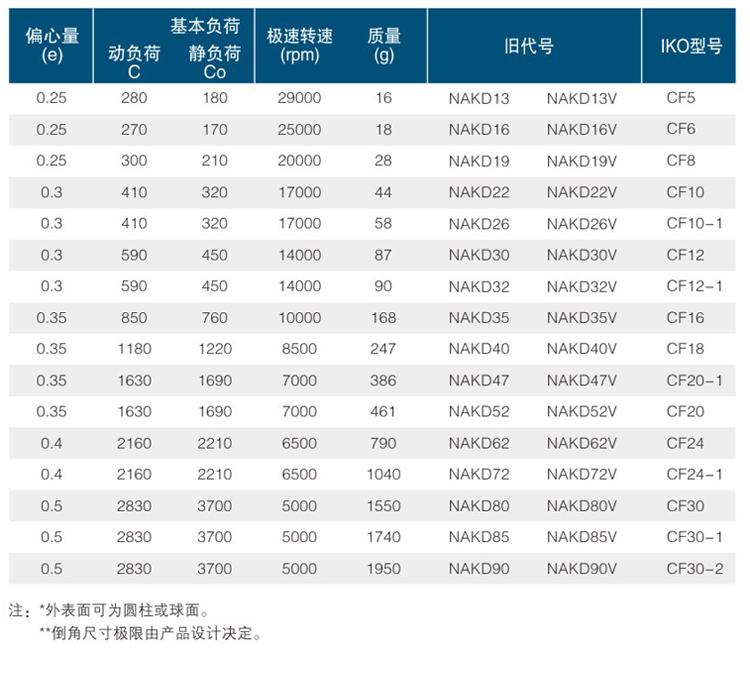This screenshot has width=750, height=681.
Task: Click the mass value 1950
Action: coord(384,568)
